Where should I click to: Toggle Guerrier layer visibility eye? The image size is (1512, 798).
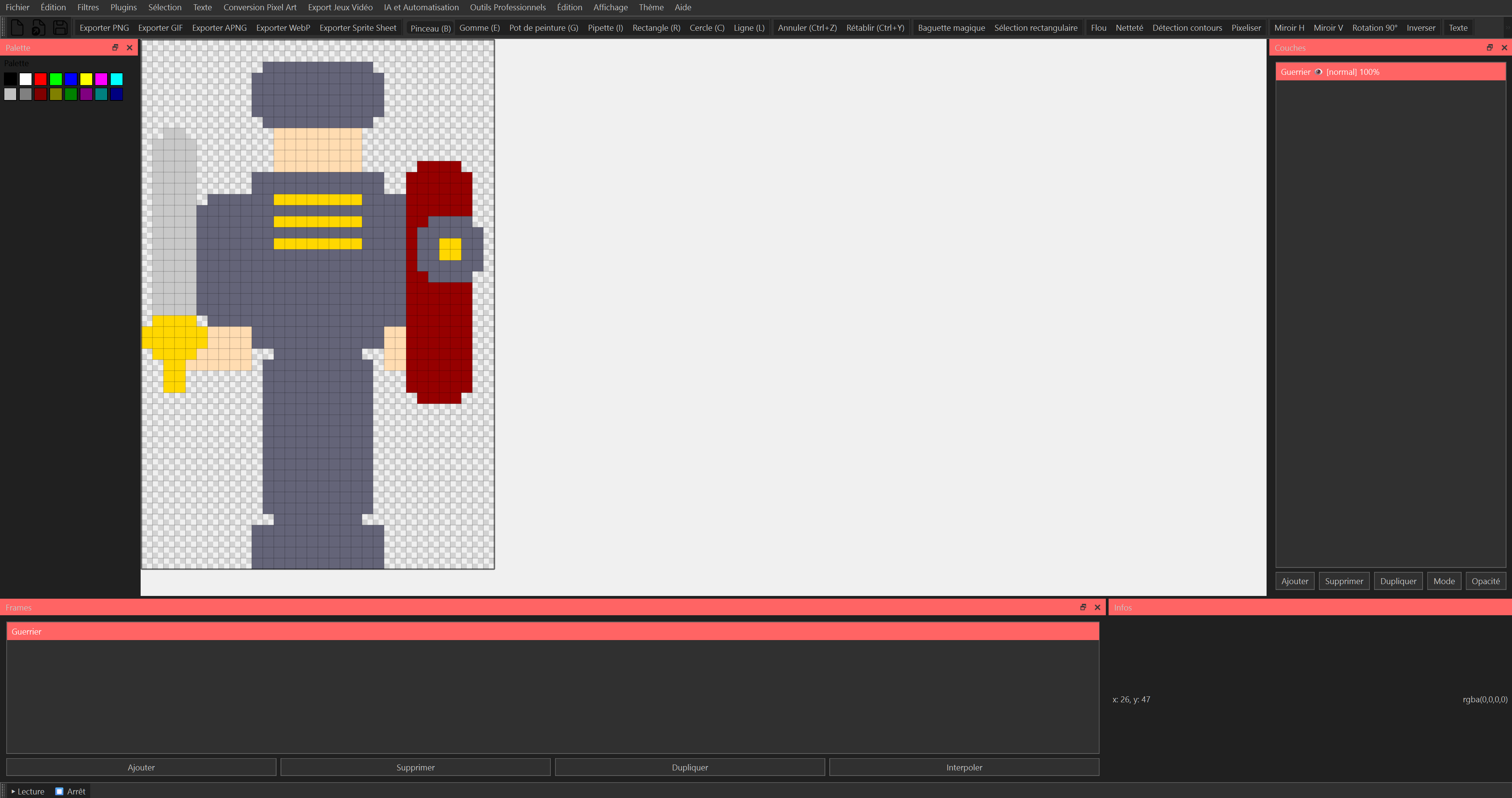(x=1318, y=72)
